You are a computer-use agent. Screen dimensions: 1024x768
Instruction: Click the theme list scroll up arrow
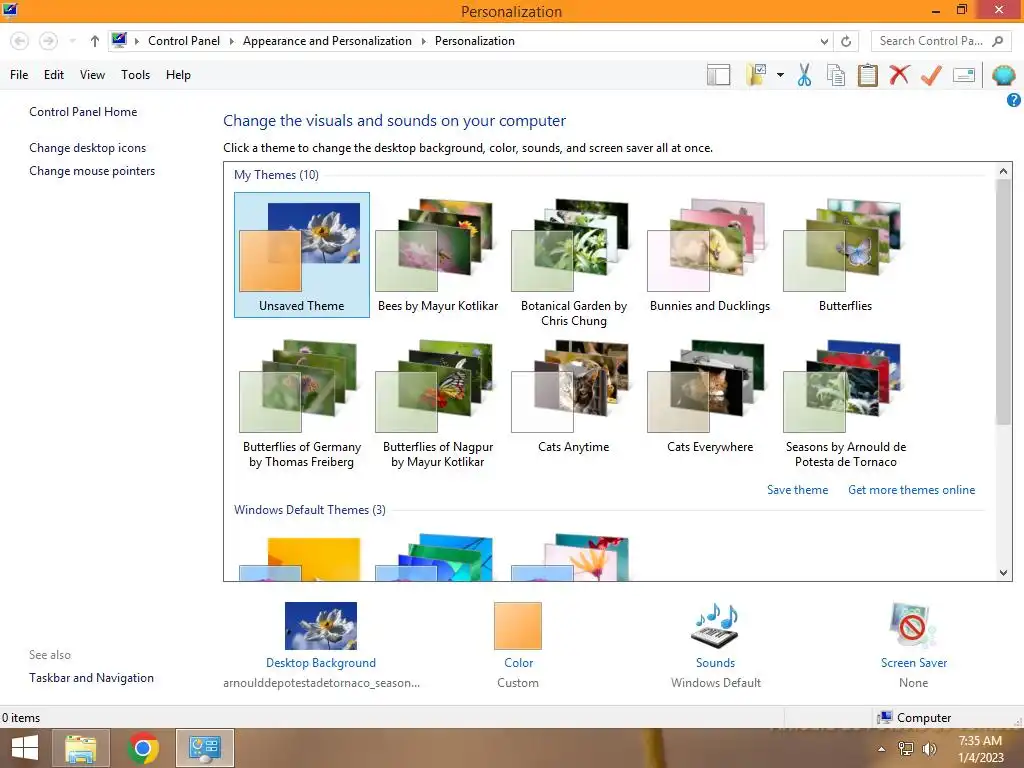(x=1003, y=171)
